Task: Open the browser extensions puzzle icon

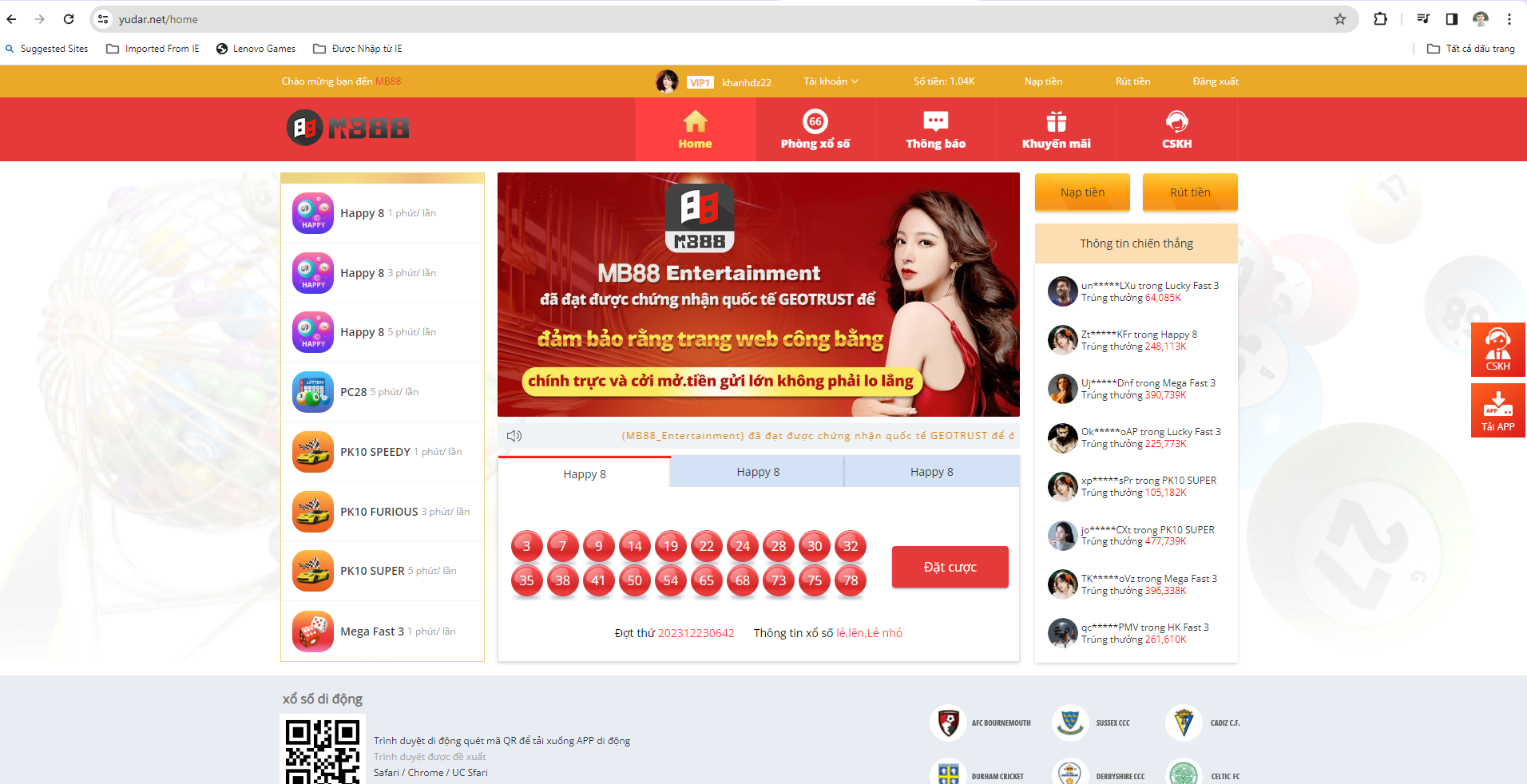Action: click(1380, 19)
